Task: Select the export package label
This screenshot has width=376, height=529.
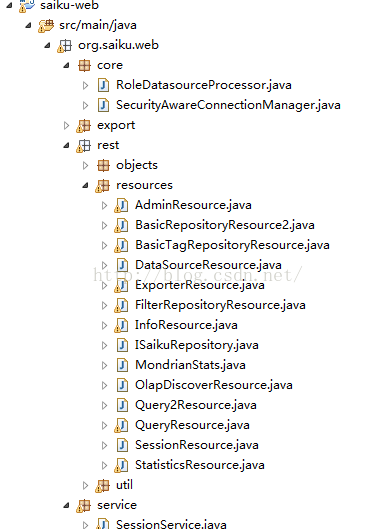Action: [x=116, y=126]
